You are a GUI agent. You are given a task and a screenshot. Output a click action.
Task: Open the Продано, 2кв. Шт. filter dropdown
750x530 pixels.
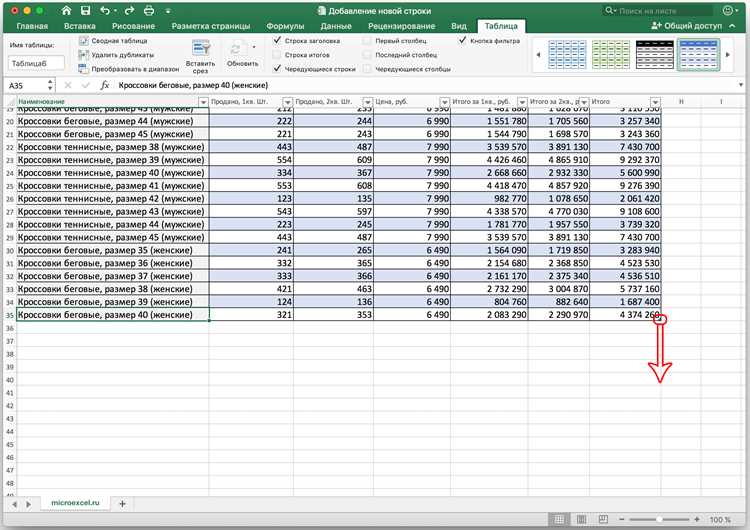click(367, 102)
